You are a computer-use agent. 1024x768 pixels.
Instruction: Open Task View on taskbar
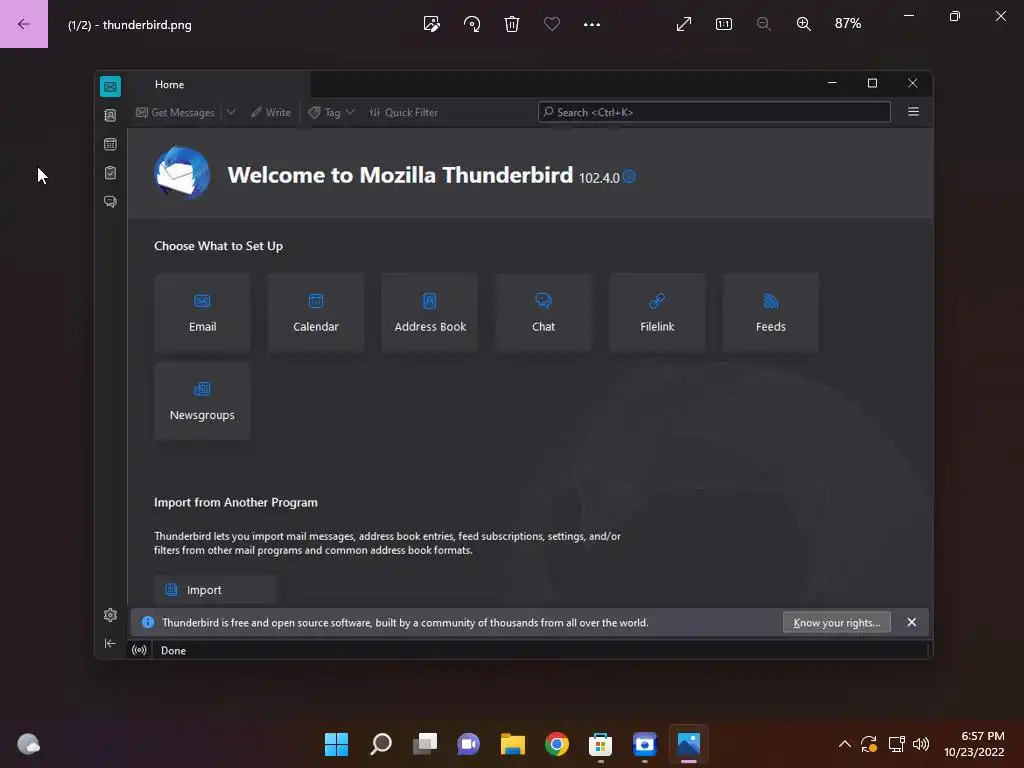pos(425,744)
